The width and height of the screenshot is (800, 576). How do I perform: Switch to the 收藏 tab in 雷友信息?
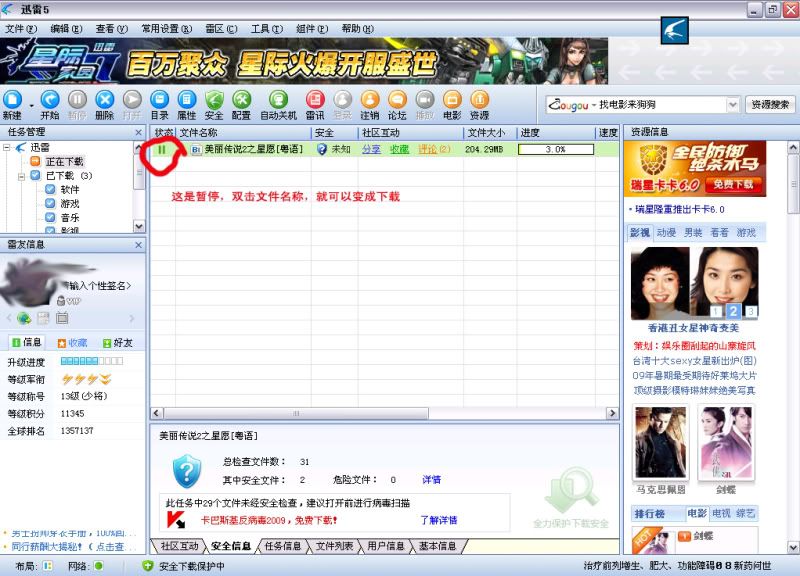tap(72, 343)
